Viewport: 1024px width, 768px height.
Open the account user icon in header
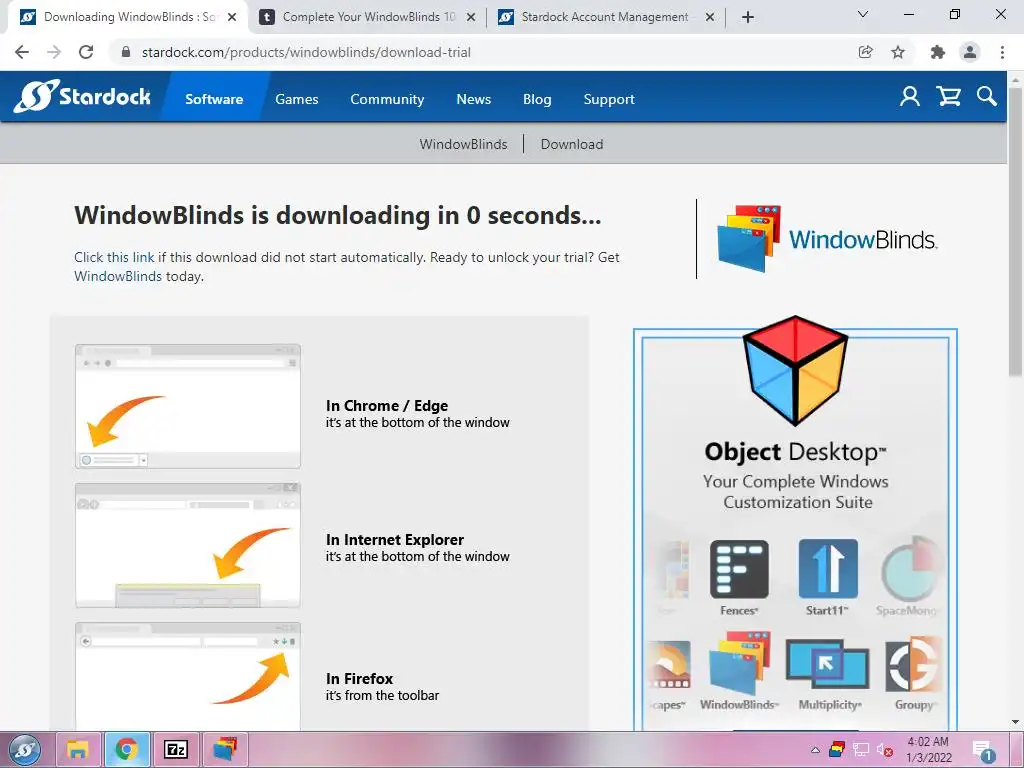pos(910,97)
